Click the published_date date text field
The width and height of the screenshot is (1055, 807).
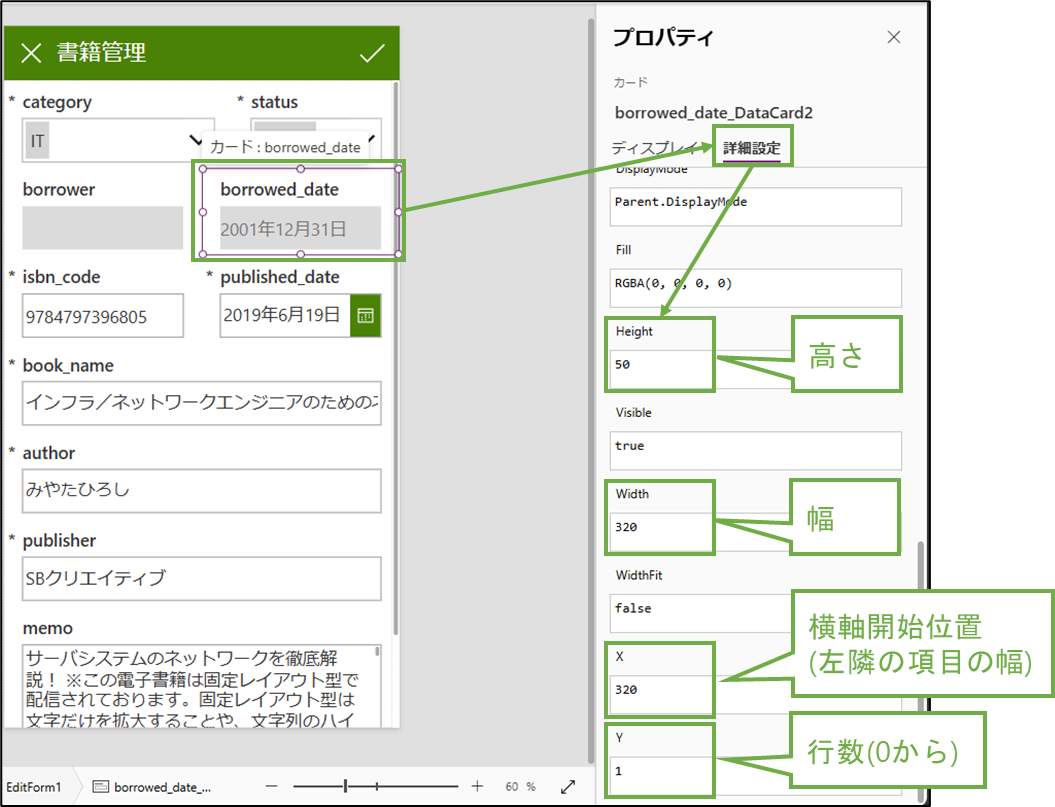click(x=285, y=315)
